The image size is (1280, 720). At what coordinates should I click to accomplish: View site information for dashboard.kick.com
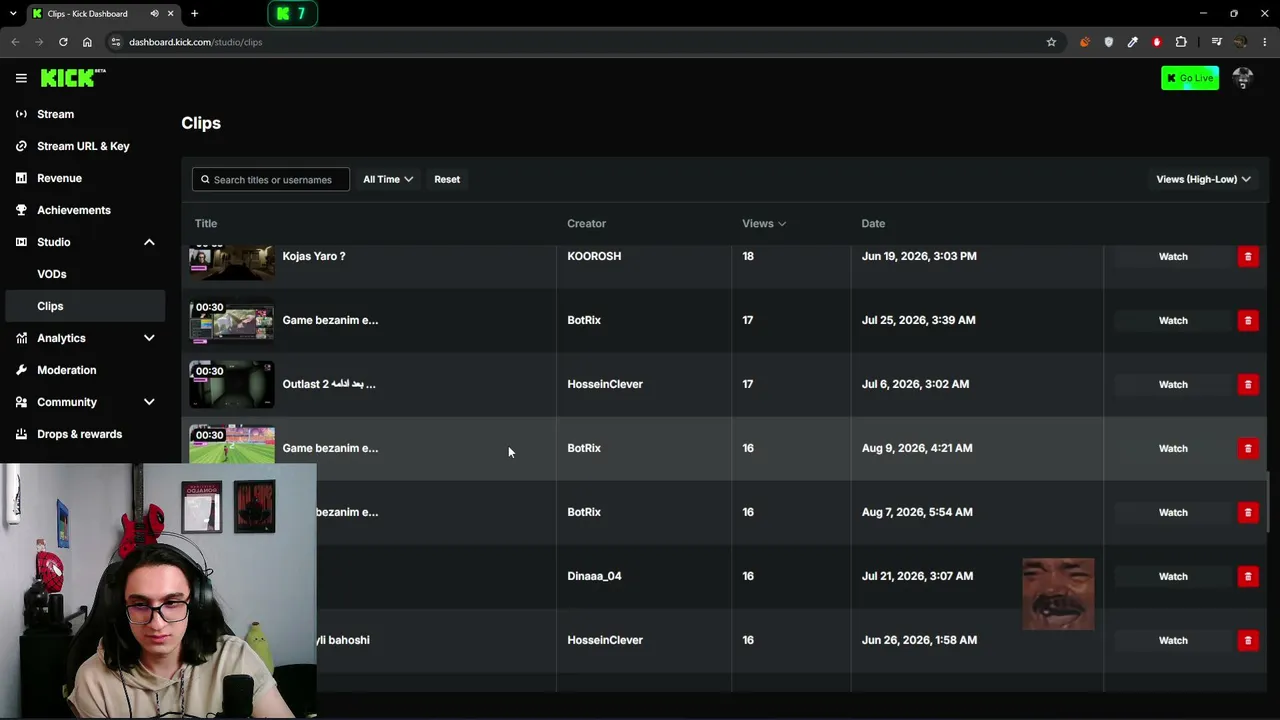click(115, 42)
